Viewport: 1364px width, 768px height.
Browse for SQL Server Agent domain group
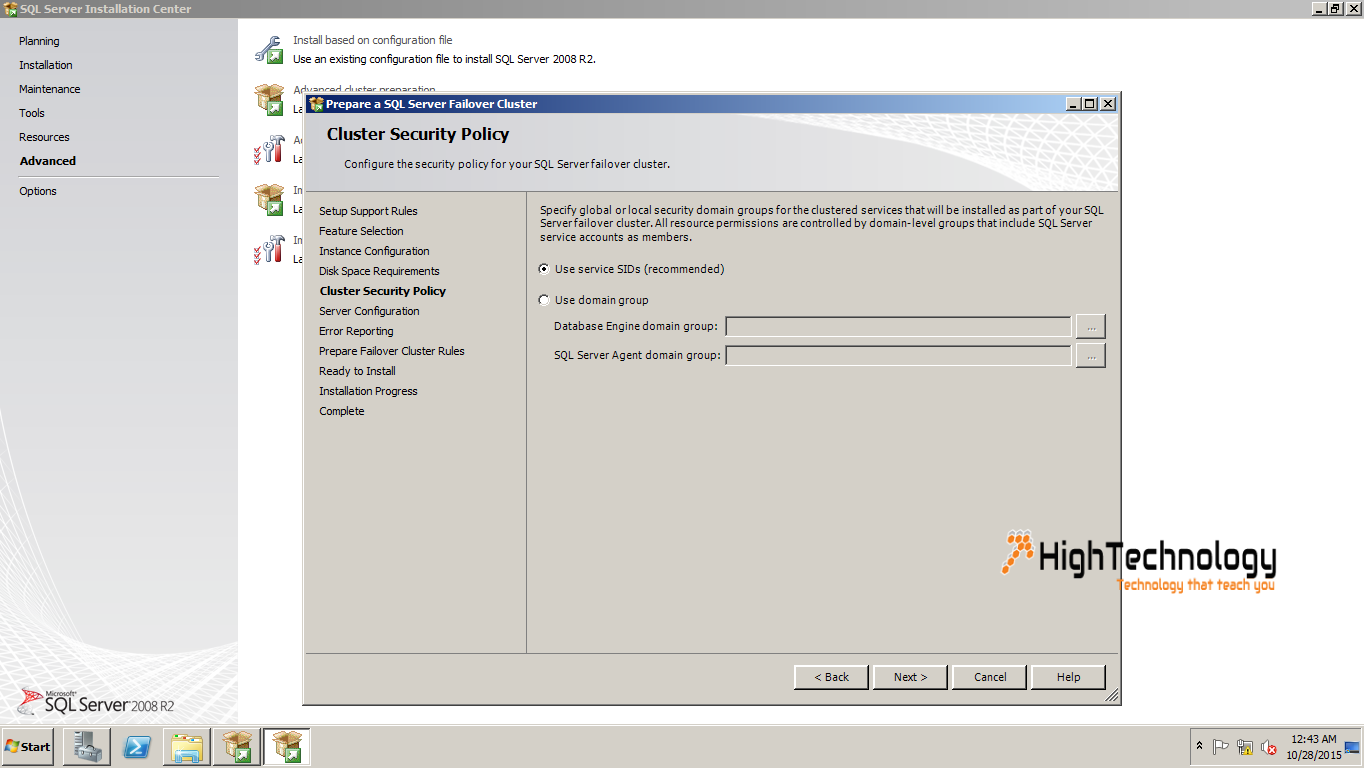tap(1091, 356)
